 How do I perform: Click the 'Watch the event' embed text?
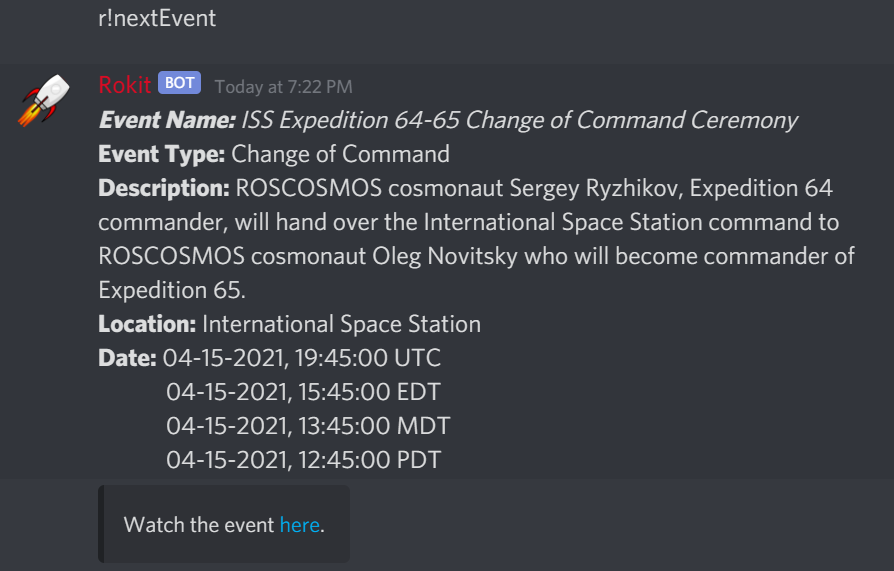click(x=198, y=524)
